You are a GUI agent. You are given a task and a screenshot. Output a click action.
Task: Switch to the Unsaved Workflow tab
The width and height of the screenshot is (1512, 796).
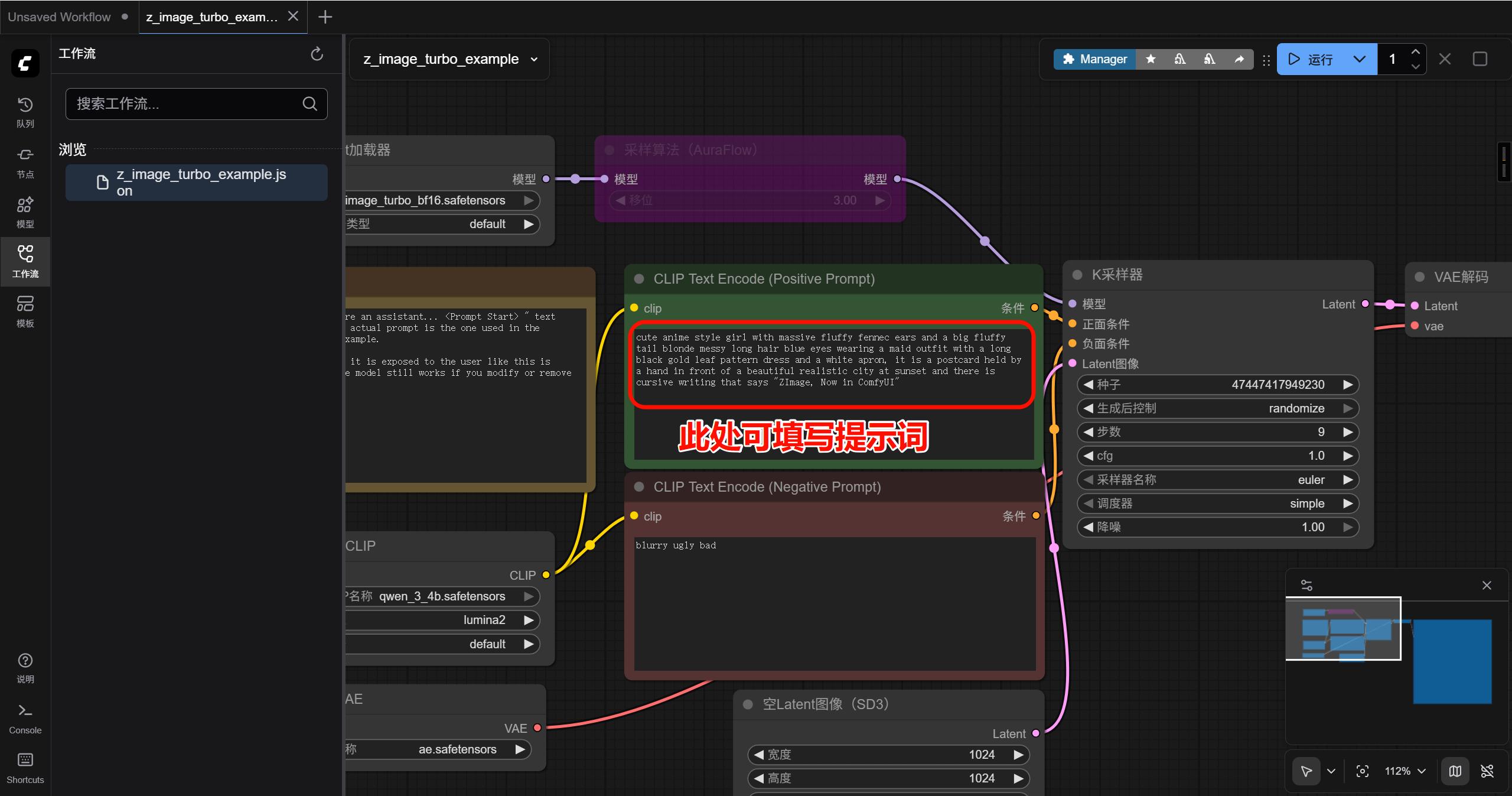tap(59, 17)
